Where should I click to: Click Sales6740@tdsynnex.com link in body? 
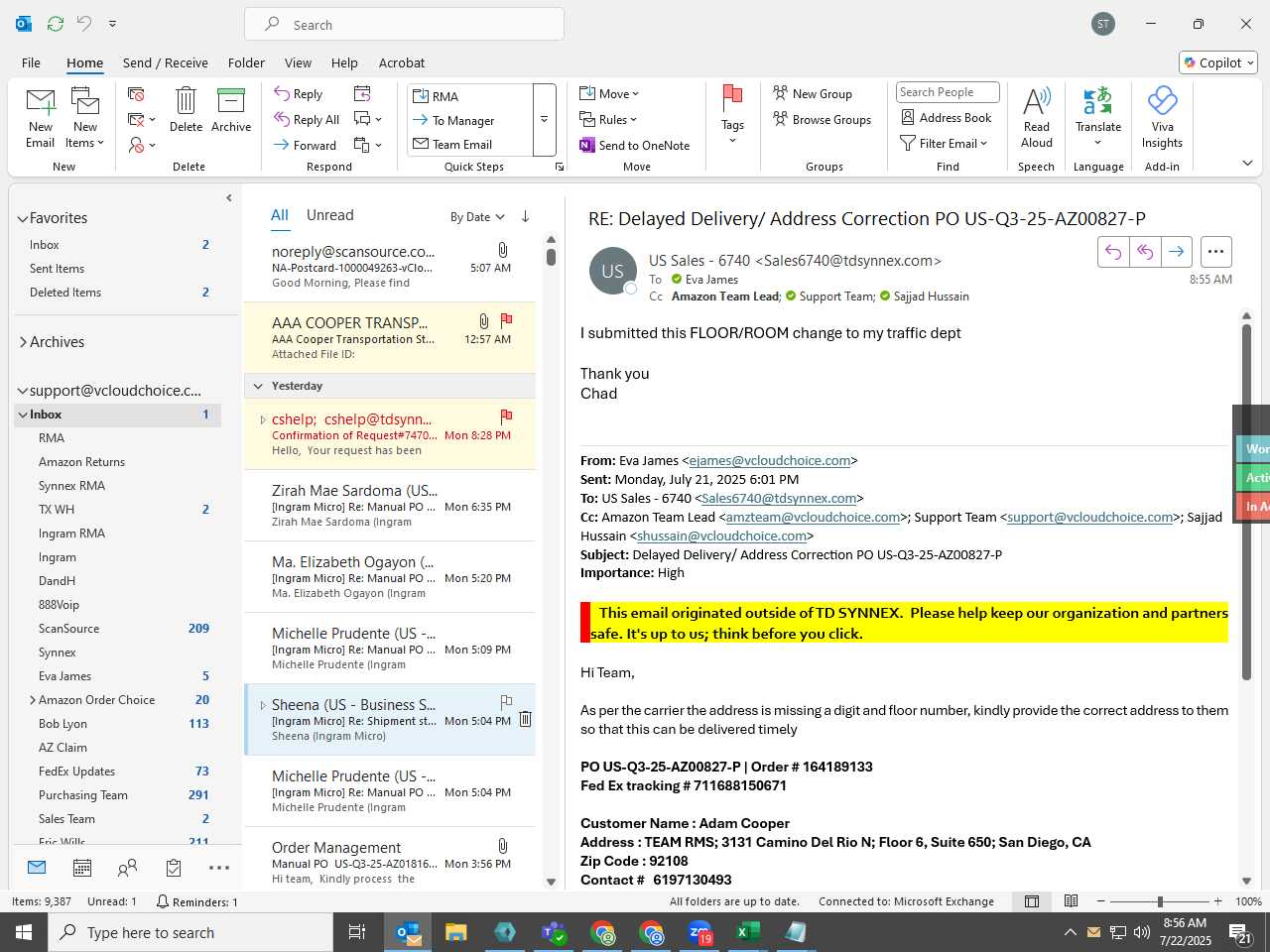click(x=779, y=498)
